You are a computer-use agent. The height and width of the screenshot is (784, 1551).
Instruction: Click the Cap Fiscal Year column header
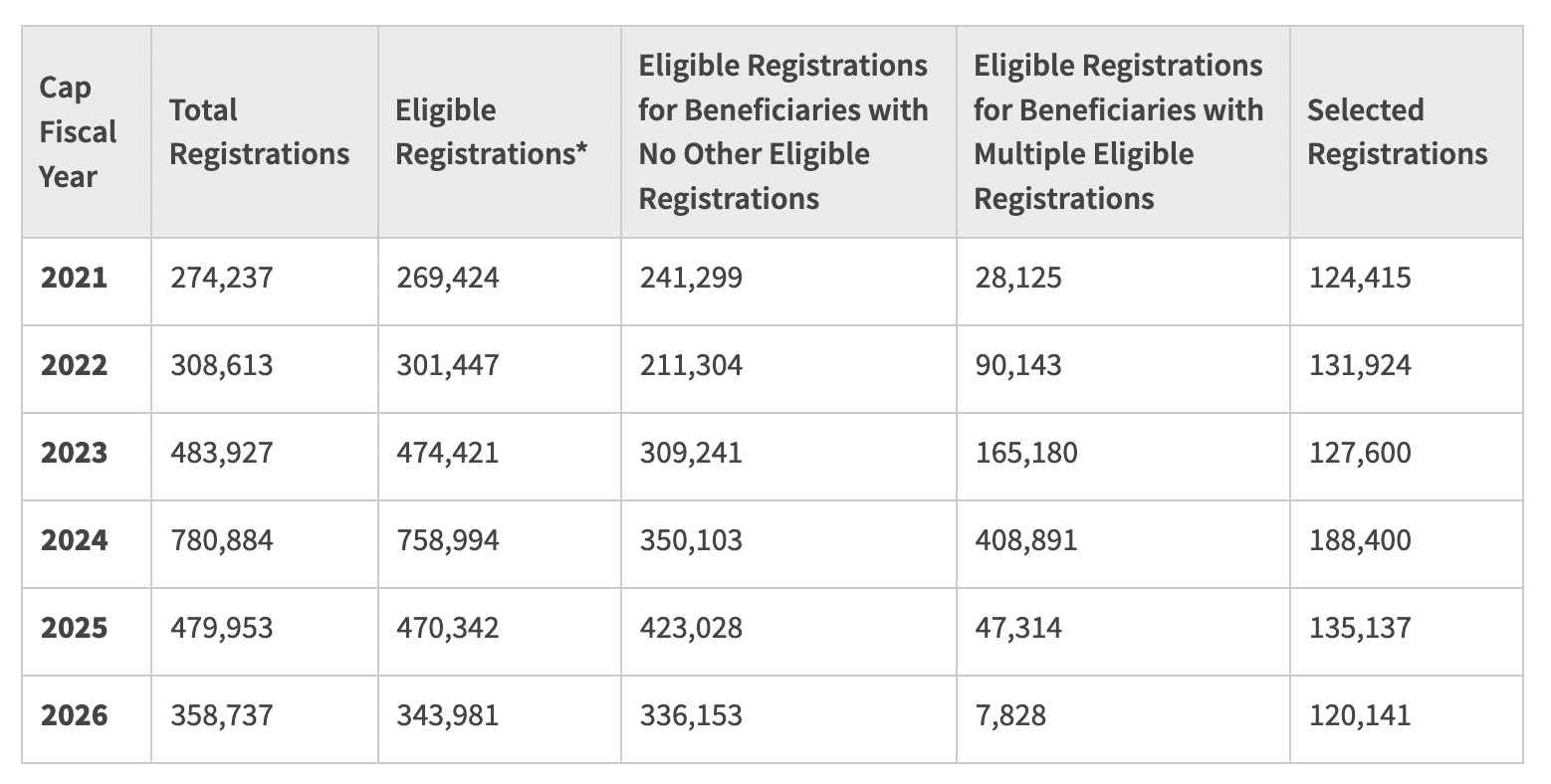78,132
